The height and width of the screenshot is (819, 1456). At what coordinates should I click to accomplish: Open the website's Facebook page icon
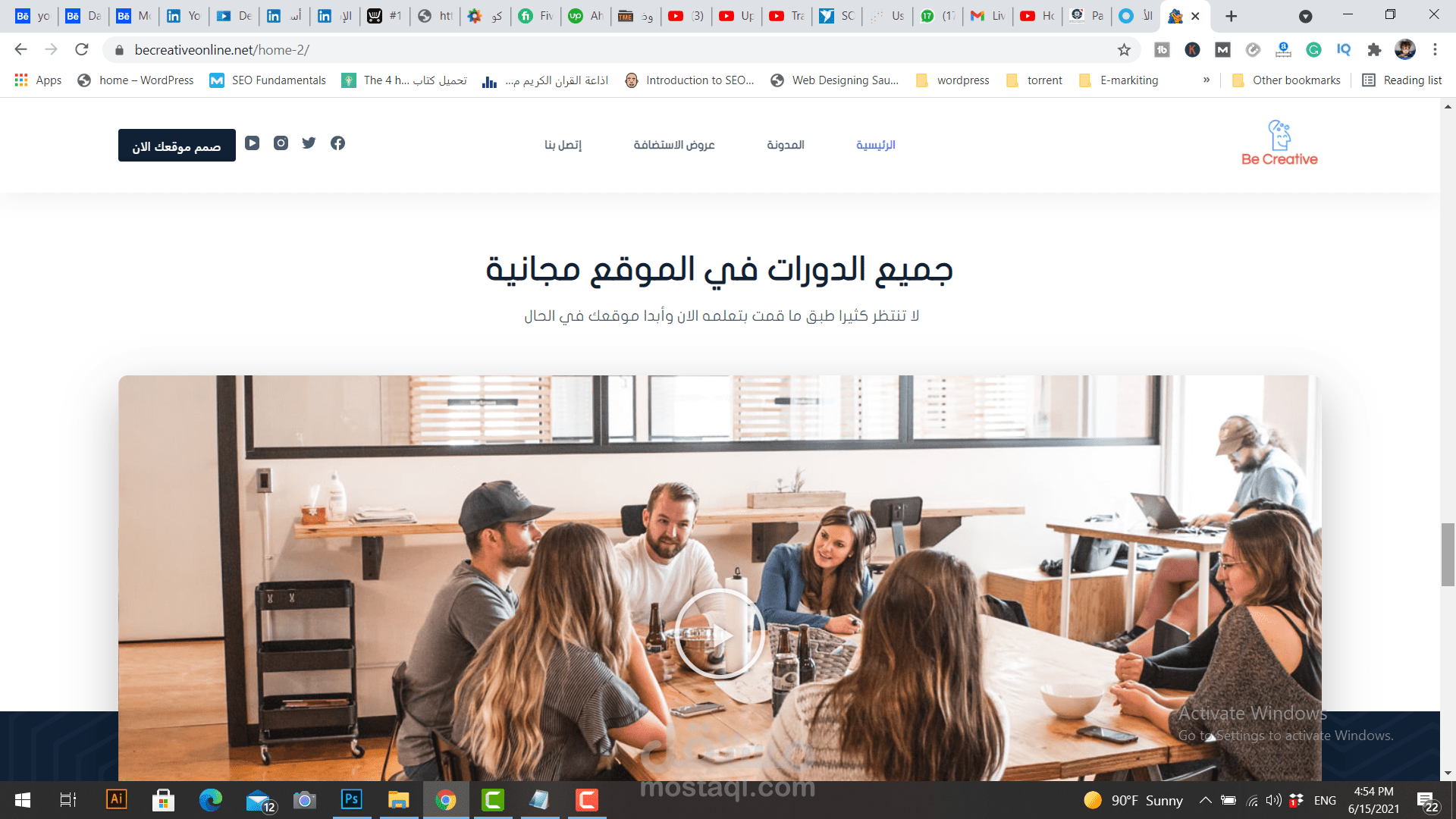(x=337, y=143)
